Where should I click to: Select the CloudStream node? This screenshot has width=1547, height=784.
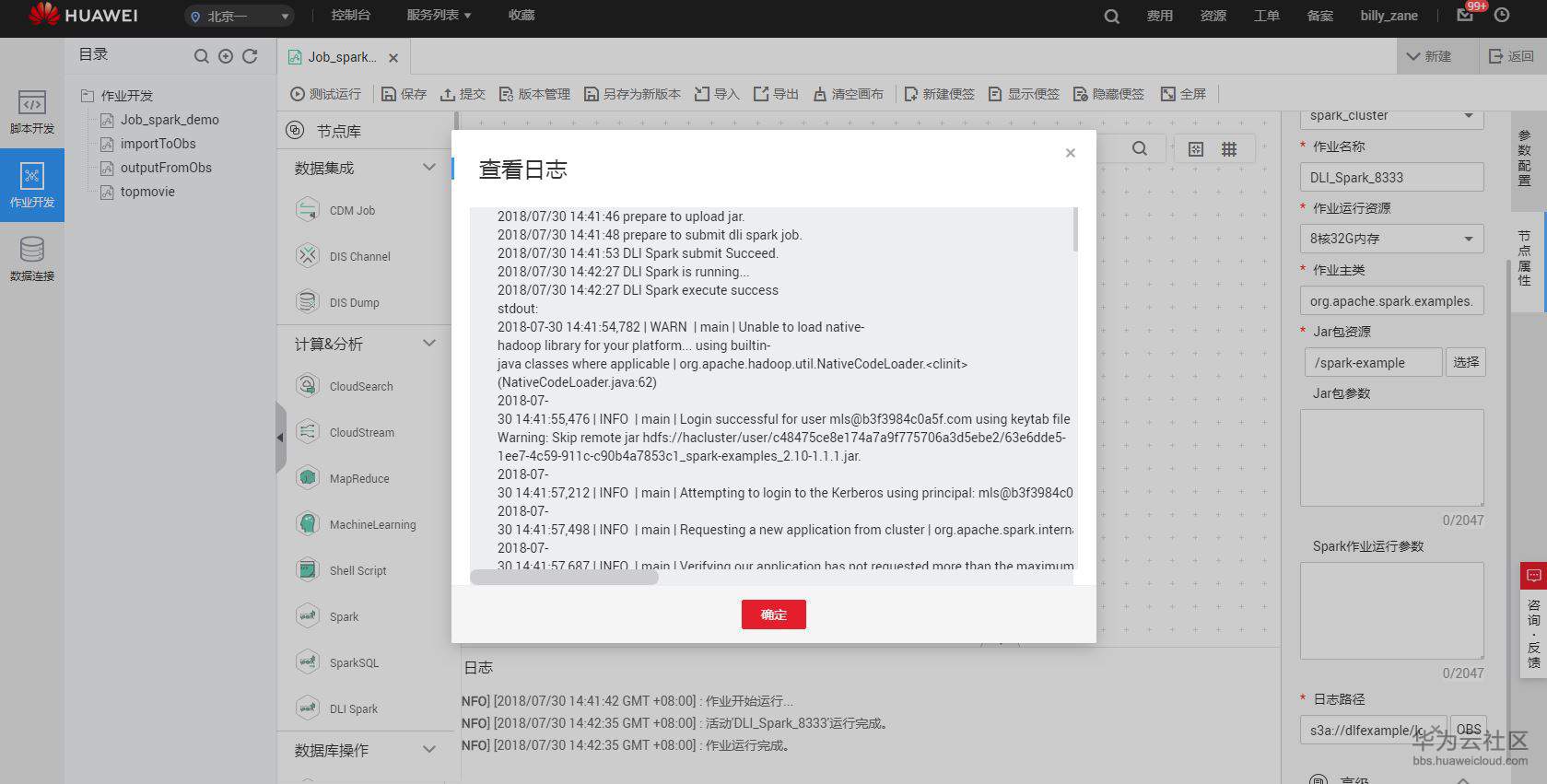[346, 432]
